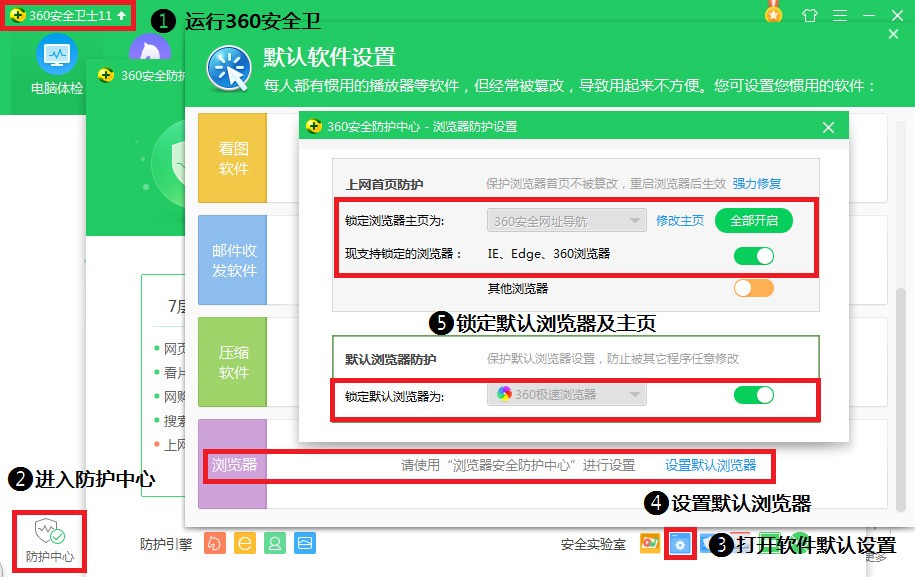Click the 默认浏览器防护 section heading
This screenshot has width=915, height=577.
390,359
